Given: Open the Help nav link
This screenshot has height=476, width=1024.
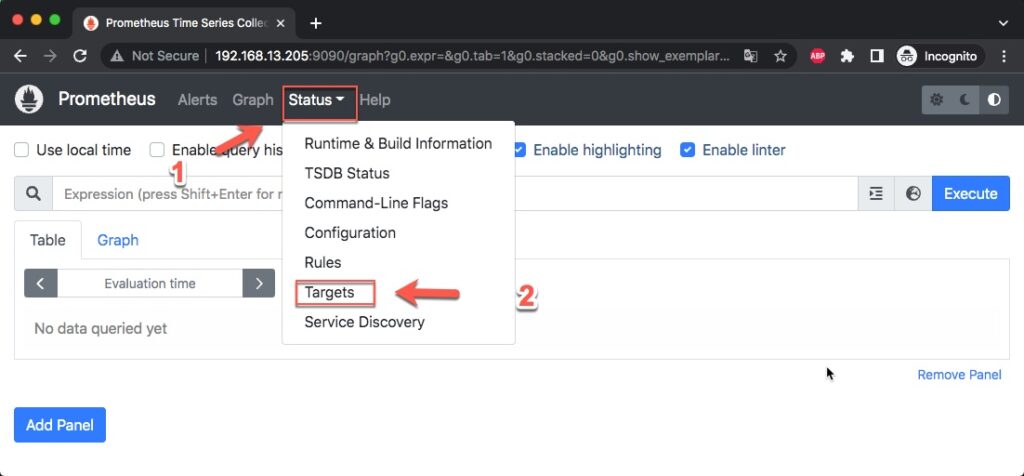Looking at the screenshot, I should point(375,100).
